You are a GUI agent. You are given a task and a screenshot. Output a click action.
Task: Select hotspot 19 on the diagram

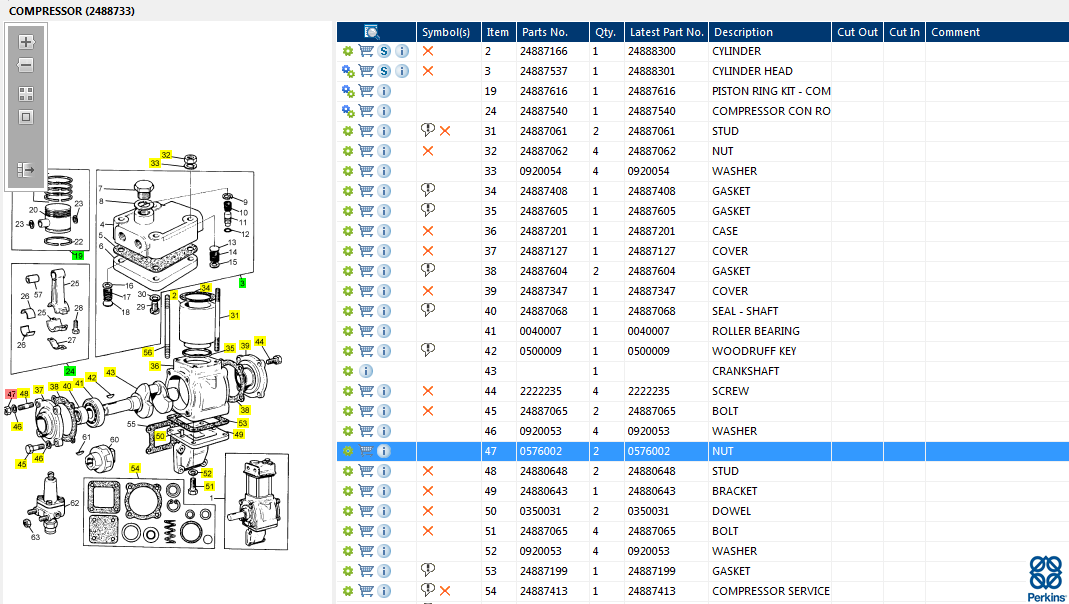click(x=78, y=256)
